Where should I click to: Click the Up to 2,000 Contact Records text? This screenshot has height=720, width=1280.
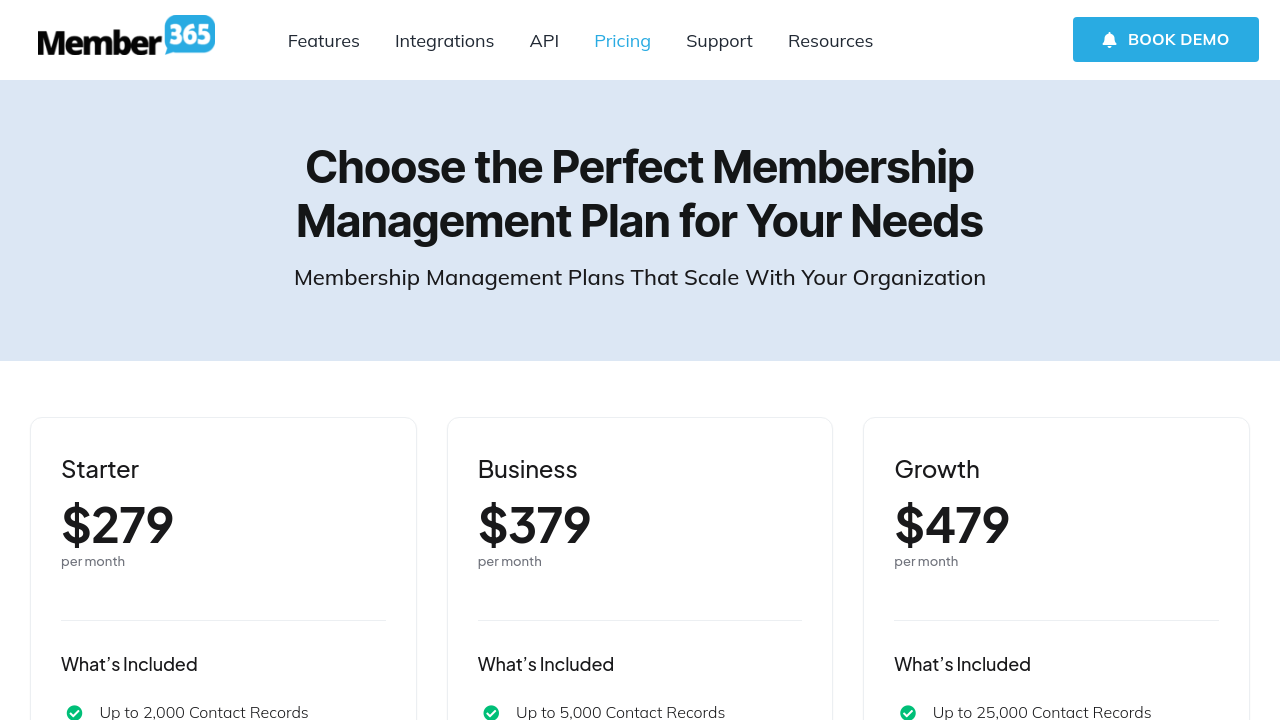click(204, 712)
